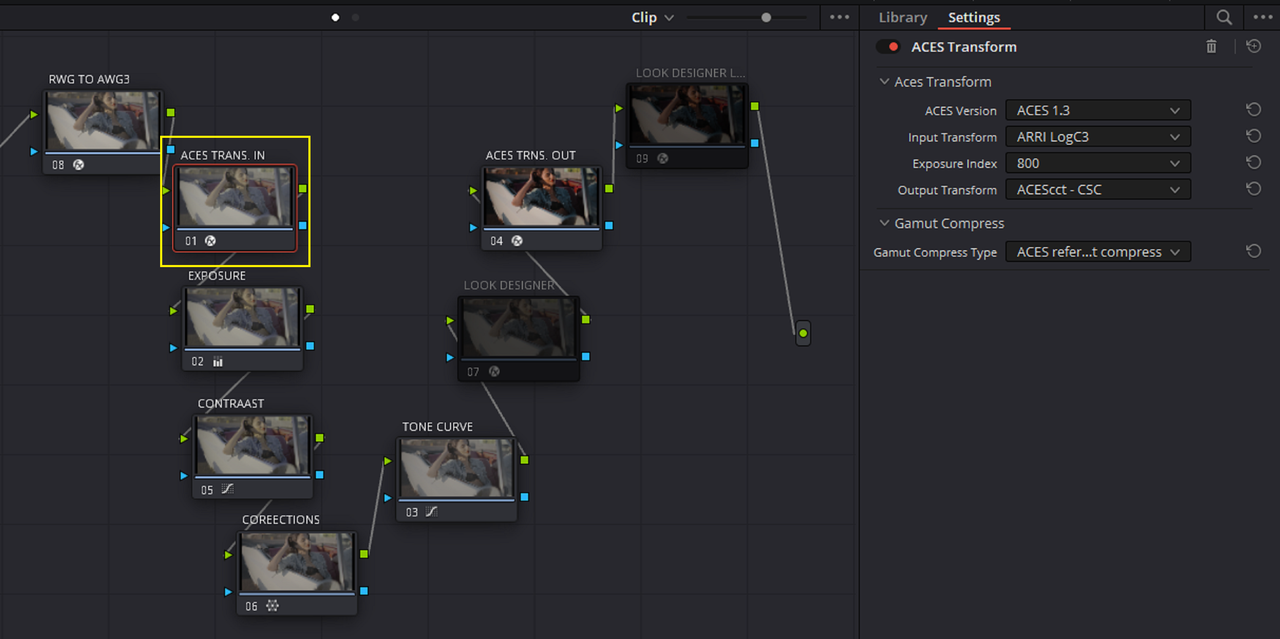
Task: Reset the Output Transform setting
Action: (1253, 189)
